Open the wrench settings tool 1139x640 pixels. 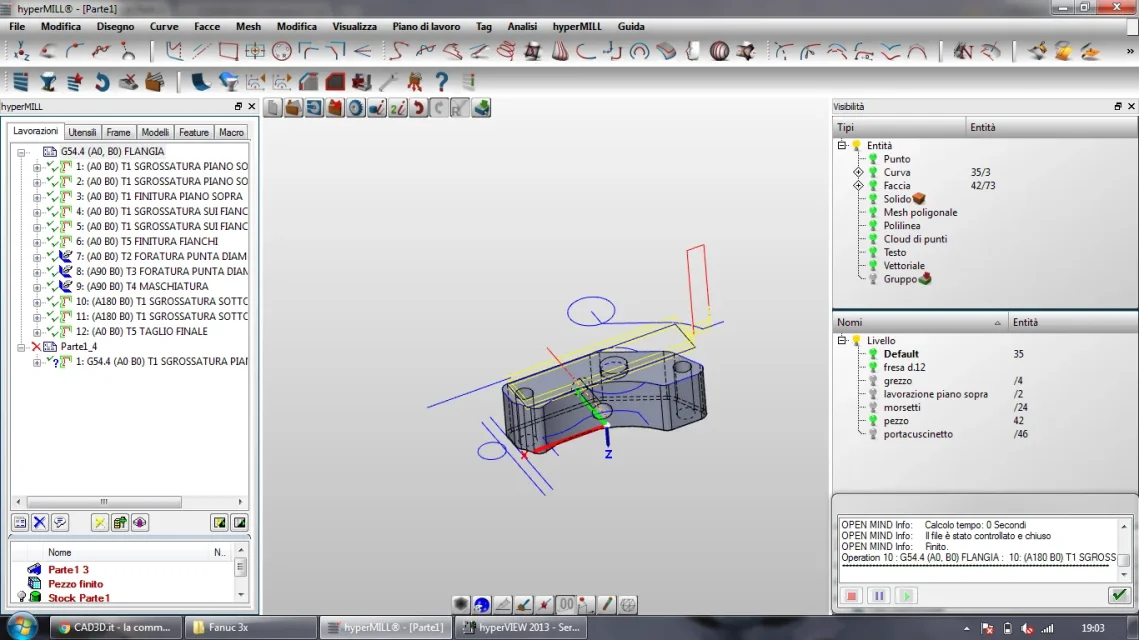[x=388, y=81]
